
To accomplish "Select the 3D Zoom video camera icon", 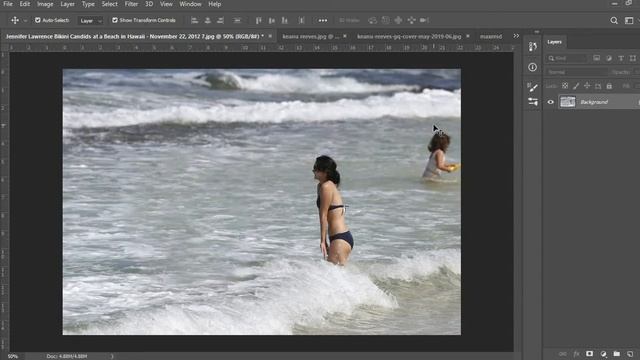I will click(424, 20).
